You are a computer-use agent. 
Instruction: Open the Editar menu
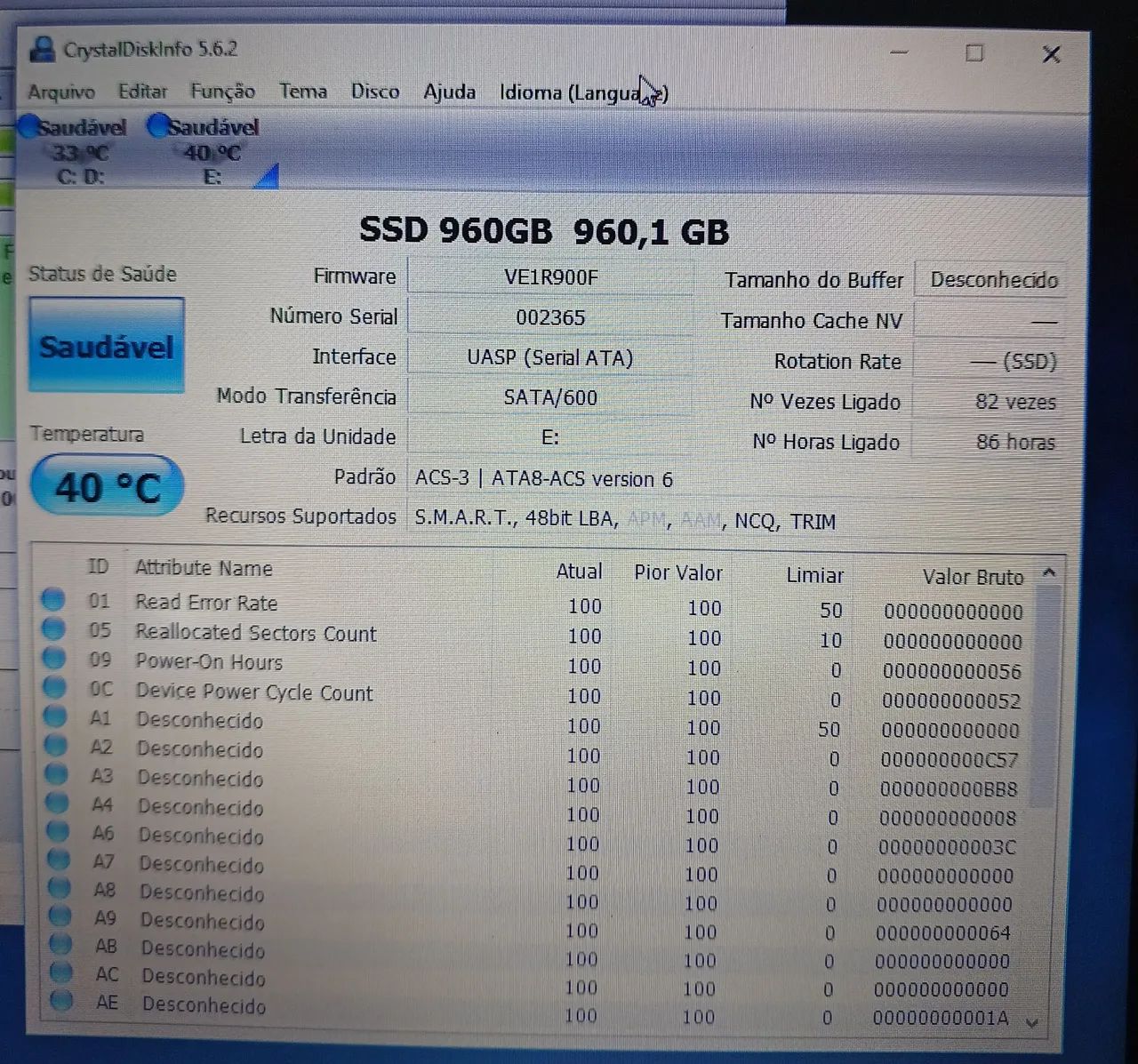pyautogui.click(x=142, y=92)
